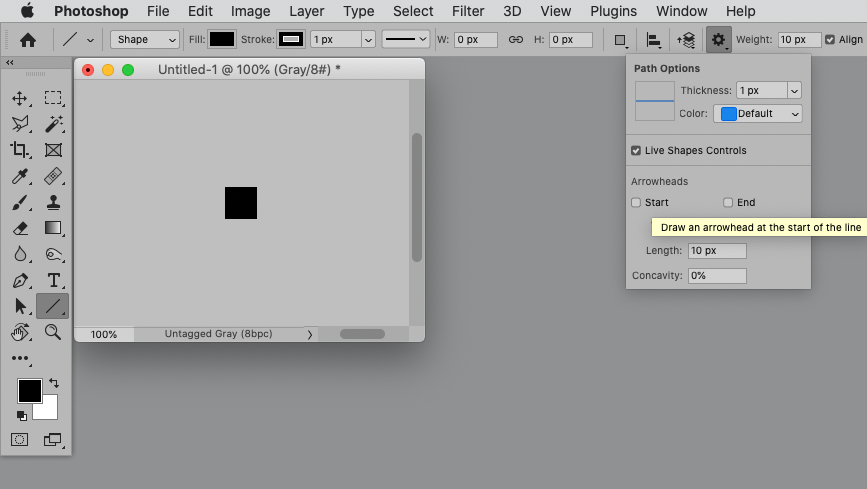
Task: Select the Crop tool
Action: pyautogui.click(x=20, y=150)
